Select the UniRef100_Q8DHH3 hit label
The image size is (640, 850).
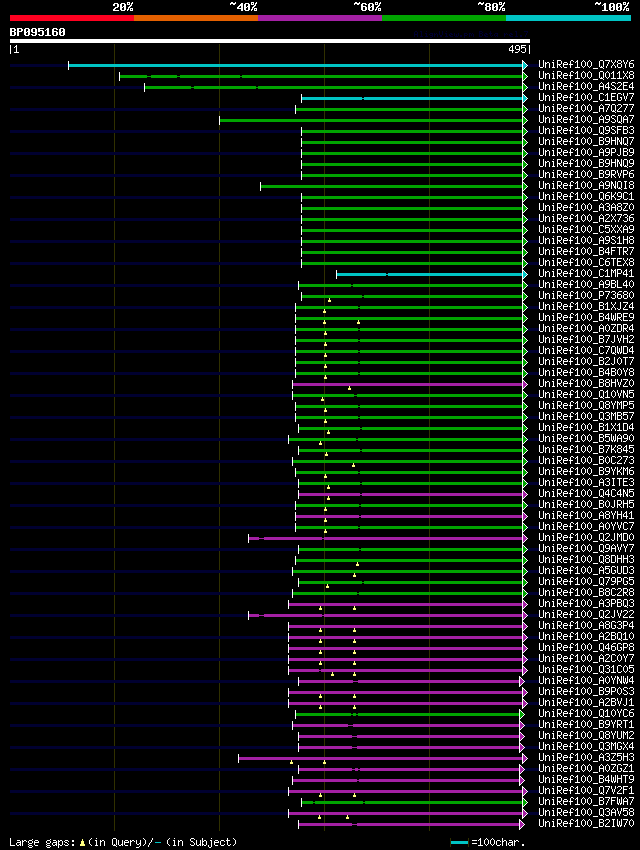[x=586, y=559]
